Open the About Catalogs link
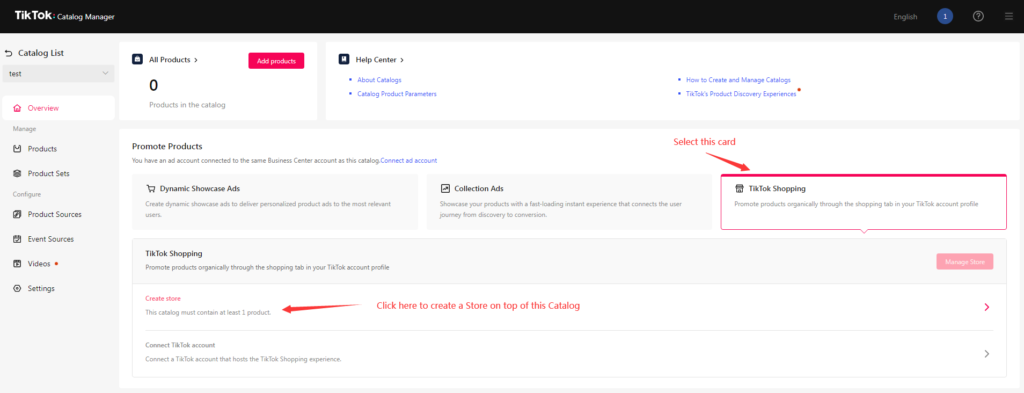The width and height of the screenshot is (1024, 393). pyautogui.click(x=379, y=80)
